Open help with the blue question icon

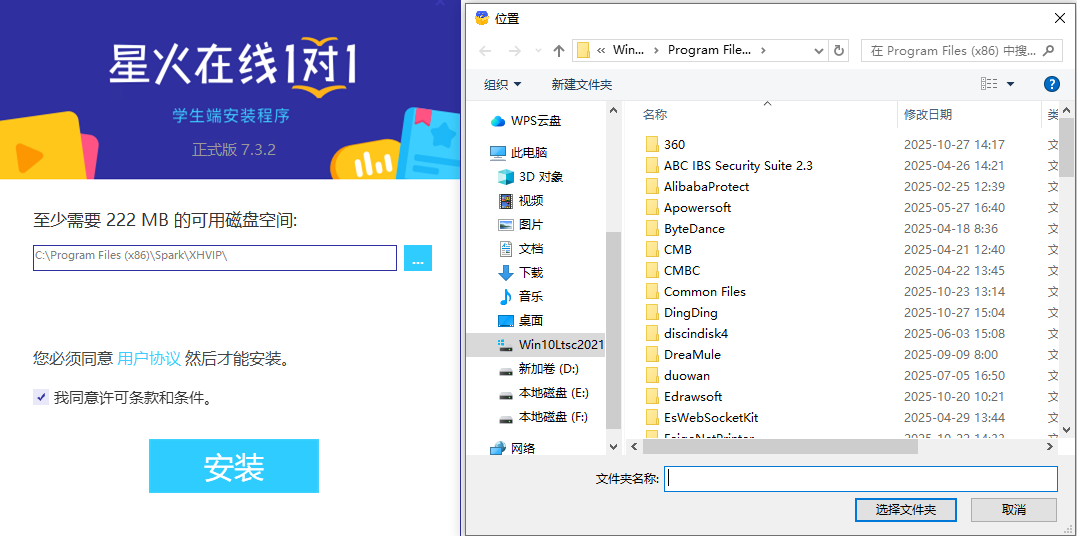(x=1052, y=84)
